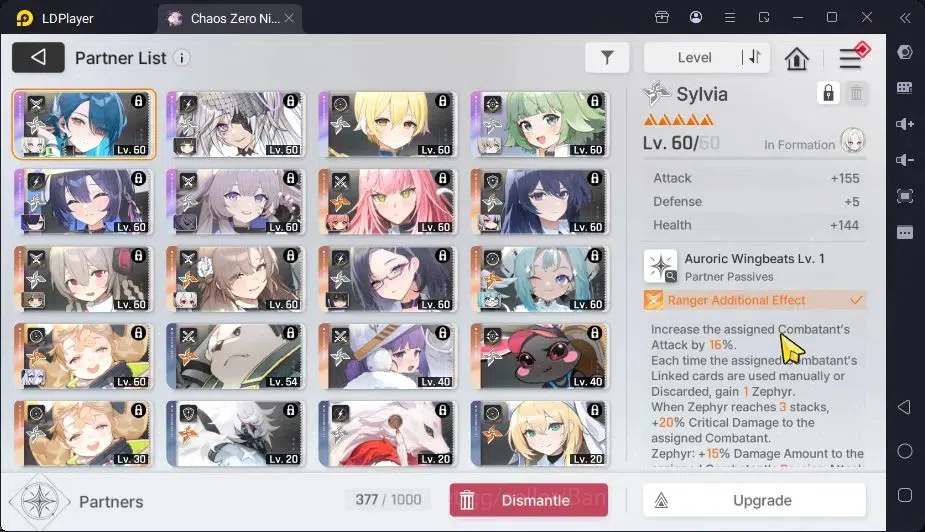Open the Level sort dropdown
Screen dimensions: 925x532
[694, 57]
